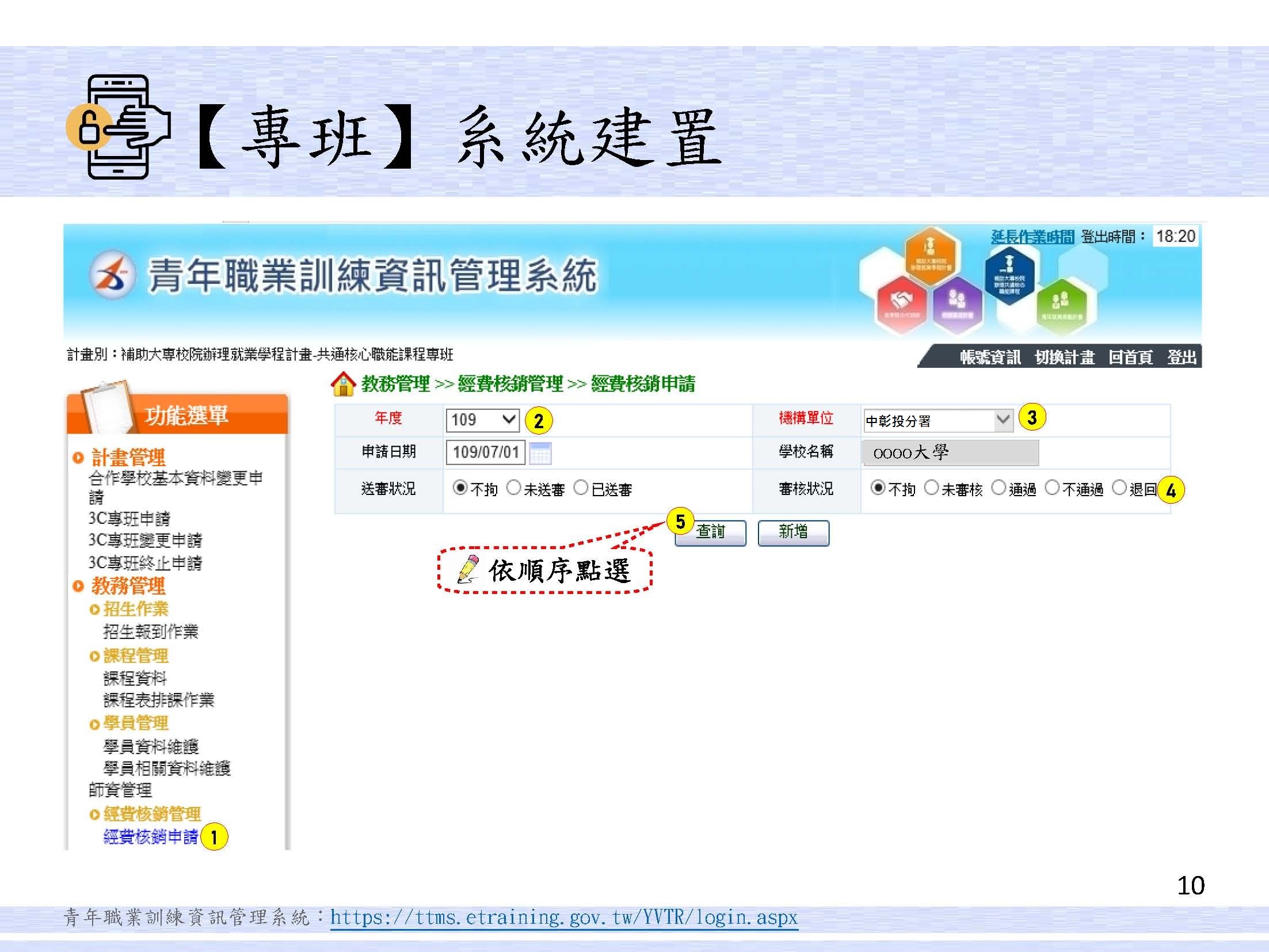
Task: Click the 新增 button
Action: 793,532
